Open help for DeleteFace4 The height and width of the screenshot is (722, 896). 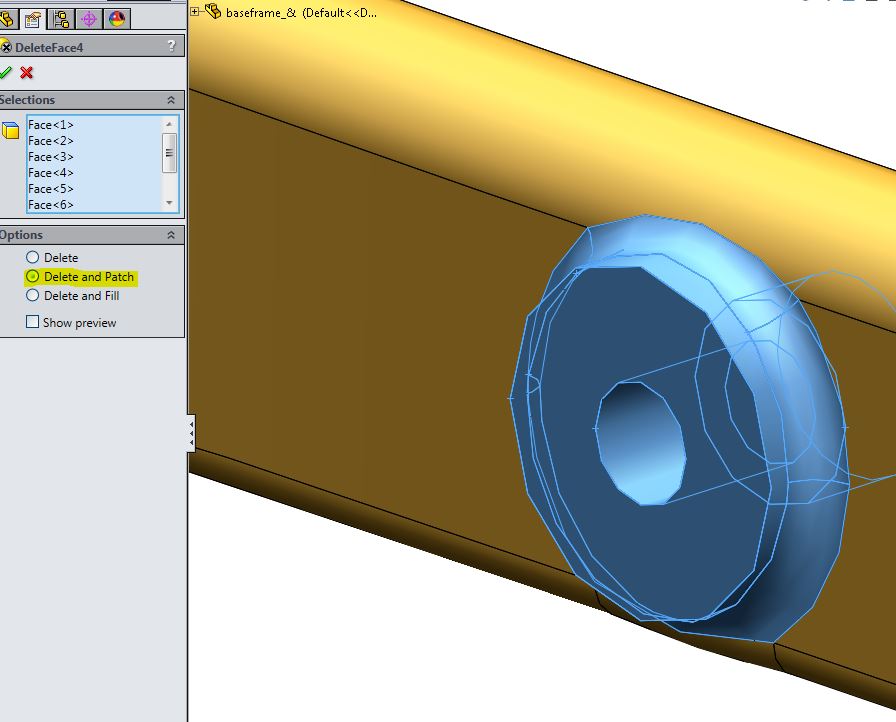(171, 46)
